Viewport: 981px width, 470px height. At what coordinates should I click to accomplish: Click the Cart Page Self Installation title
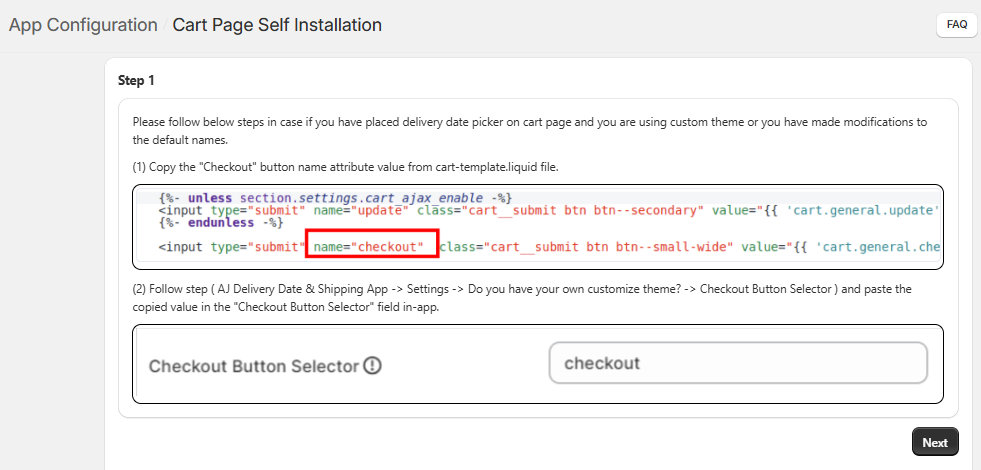coord(277,25)
